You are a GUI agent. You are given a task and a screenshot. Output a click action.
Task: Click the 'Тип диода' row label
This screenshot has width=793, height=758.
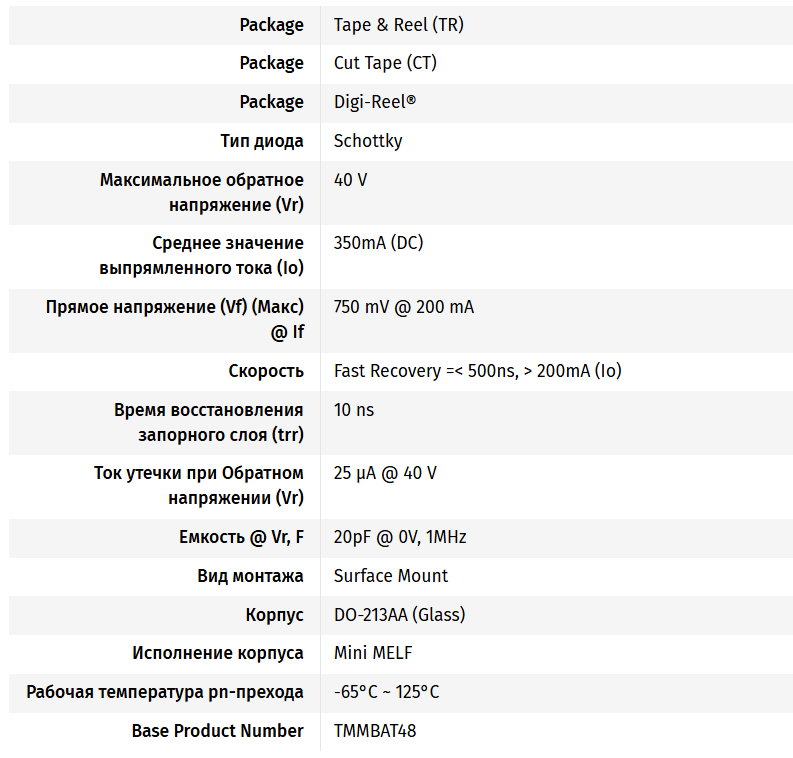(261, 141)
